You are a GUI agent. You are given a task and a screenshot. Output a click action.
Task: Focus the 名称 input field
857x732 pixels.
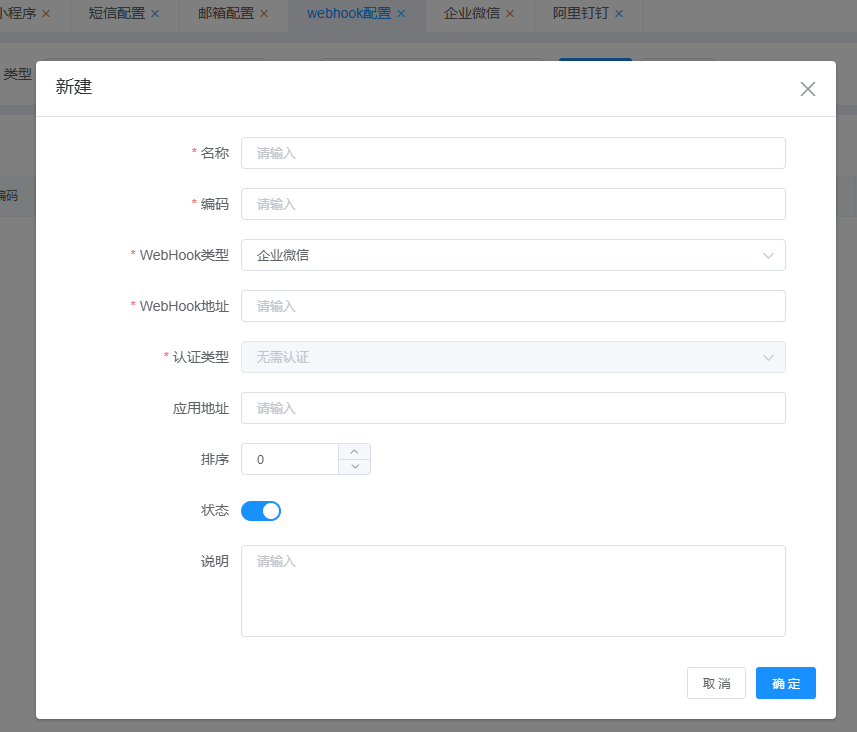coord(512,153)
